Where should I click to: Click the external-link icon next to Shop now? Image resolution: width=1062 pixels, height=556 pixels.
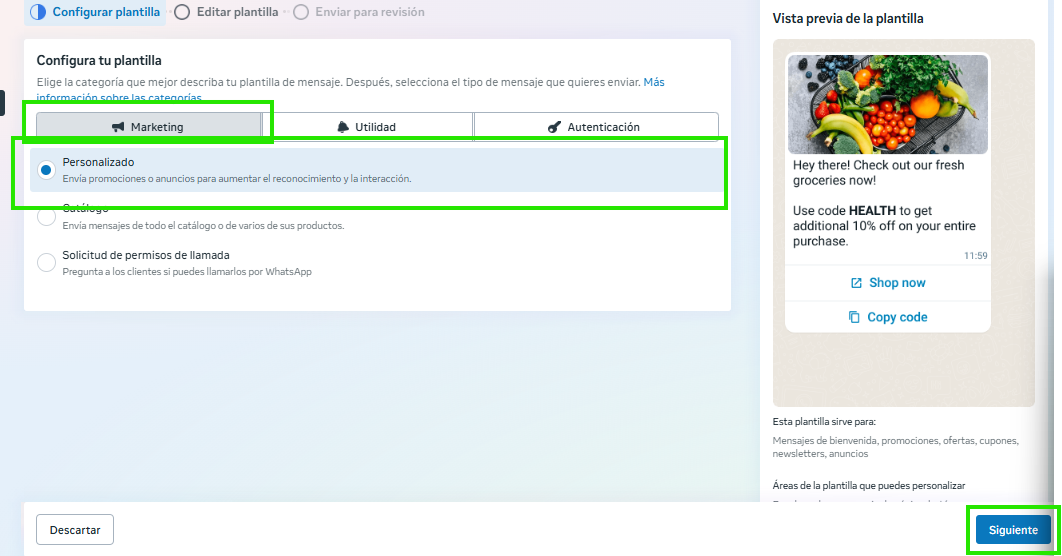click(856, 283)
